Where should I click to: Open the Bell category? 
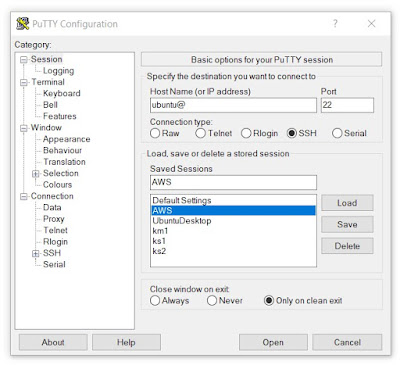[50, 105]
